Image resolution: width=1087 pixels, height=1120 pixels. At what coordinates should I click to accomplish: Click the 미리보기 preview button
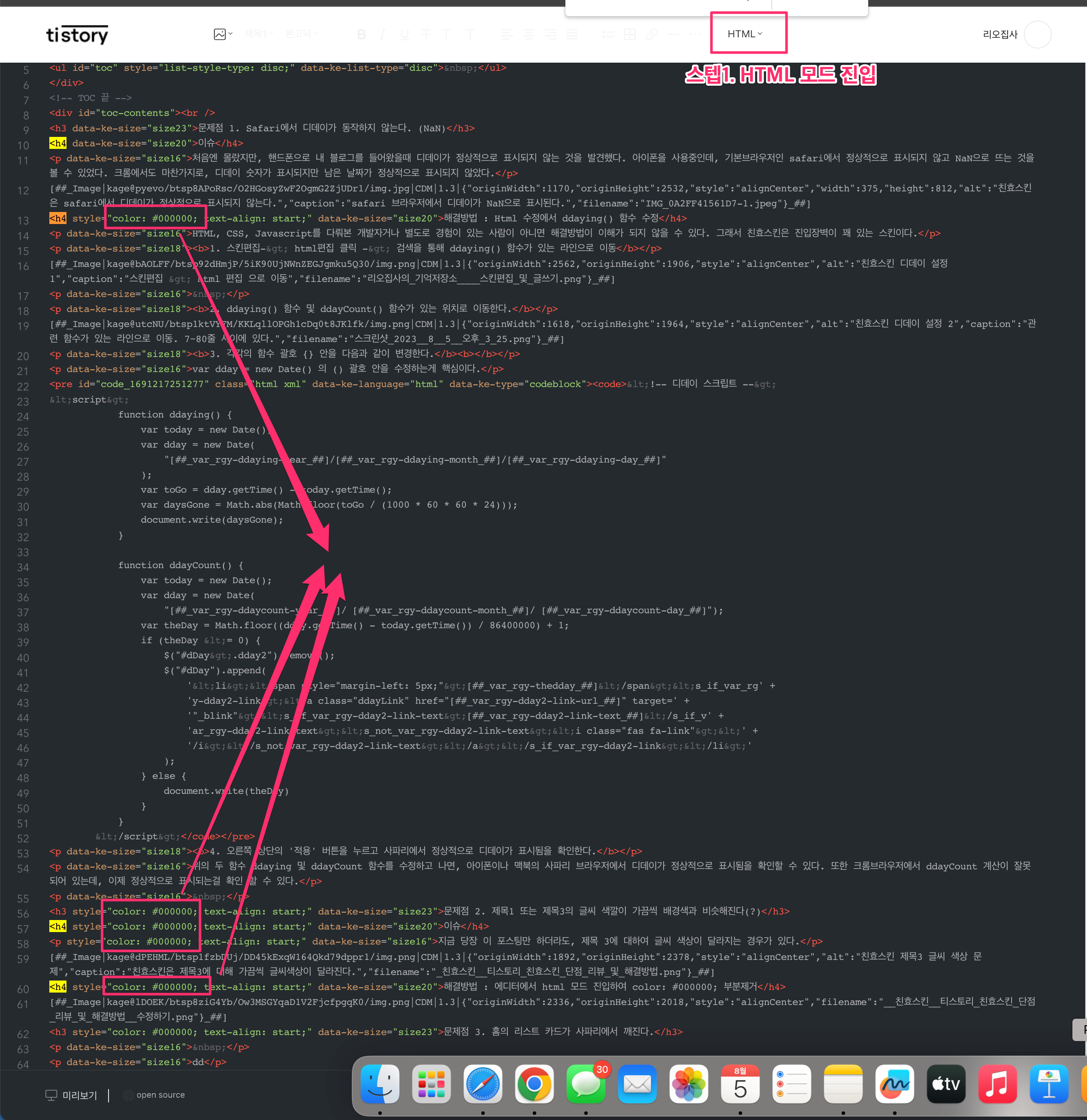point(71,1095)
